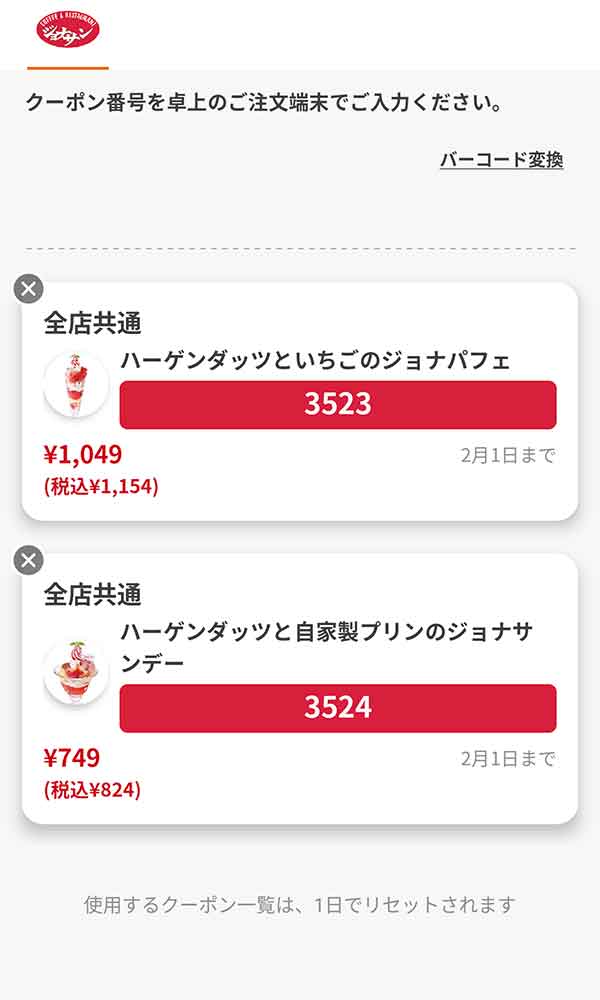
Task: Open the バーコード変換 link
Action: (x=501, y=160)
